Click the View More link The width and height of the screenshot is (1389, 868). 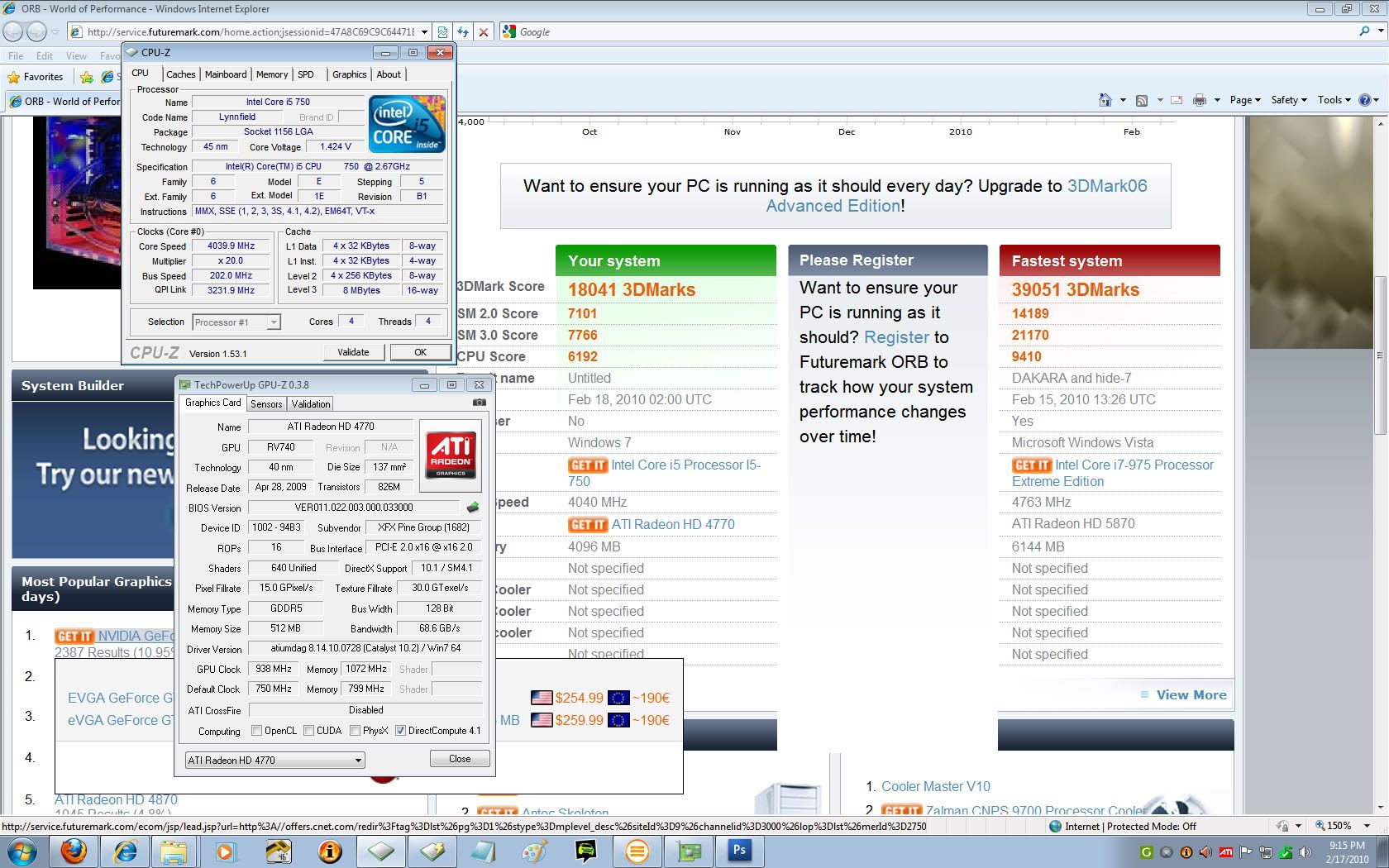pos(1191,695)
